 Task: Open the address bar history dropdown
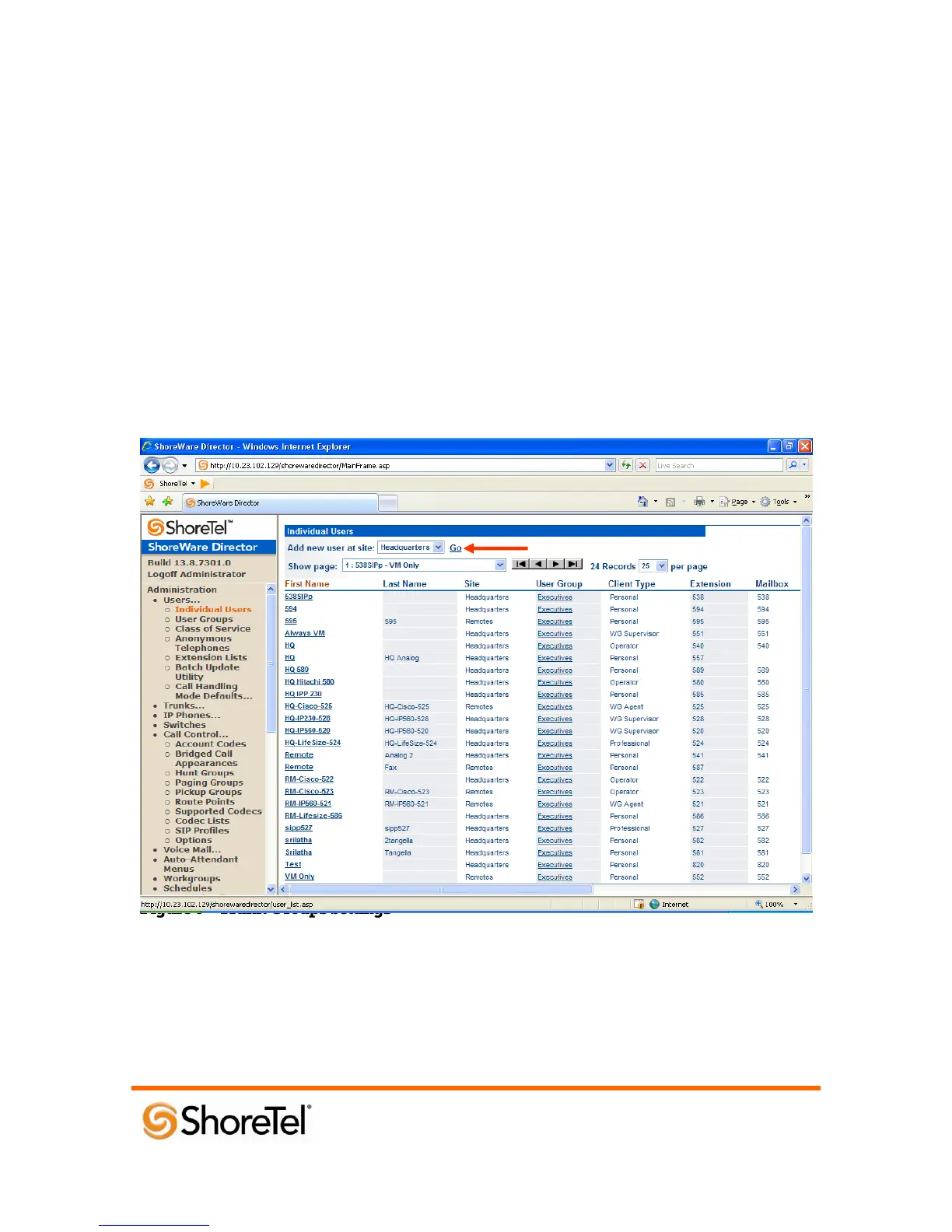610,465
